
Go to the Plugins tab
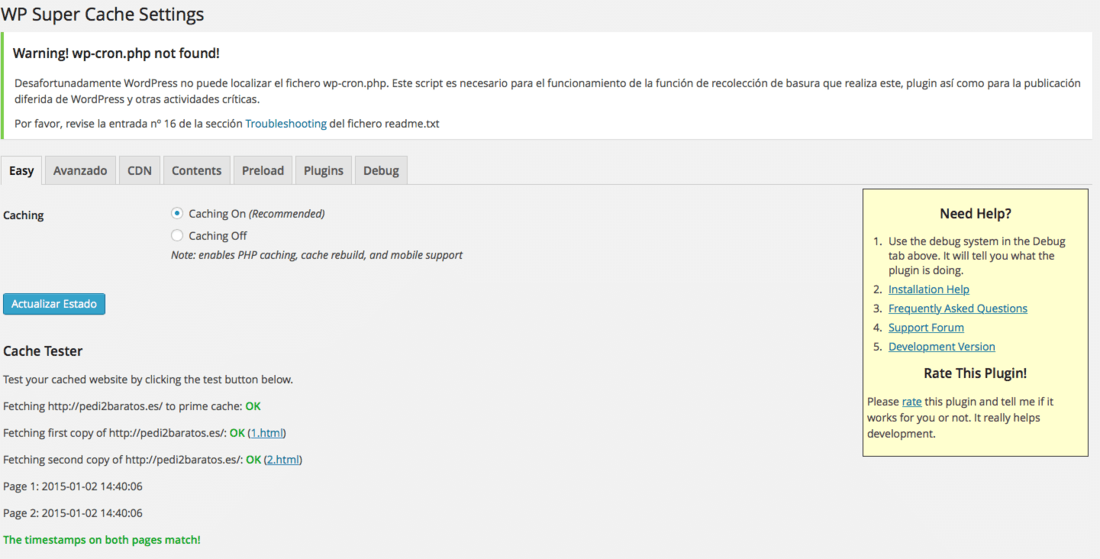pos(323,170)
